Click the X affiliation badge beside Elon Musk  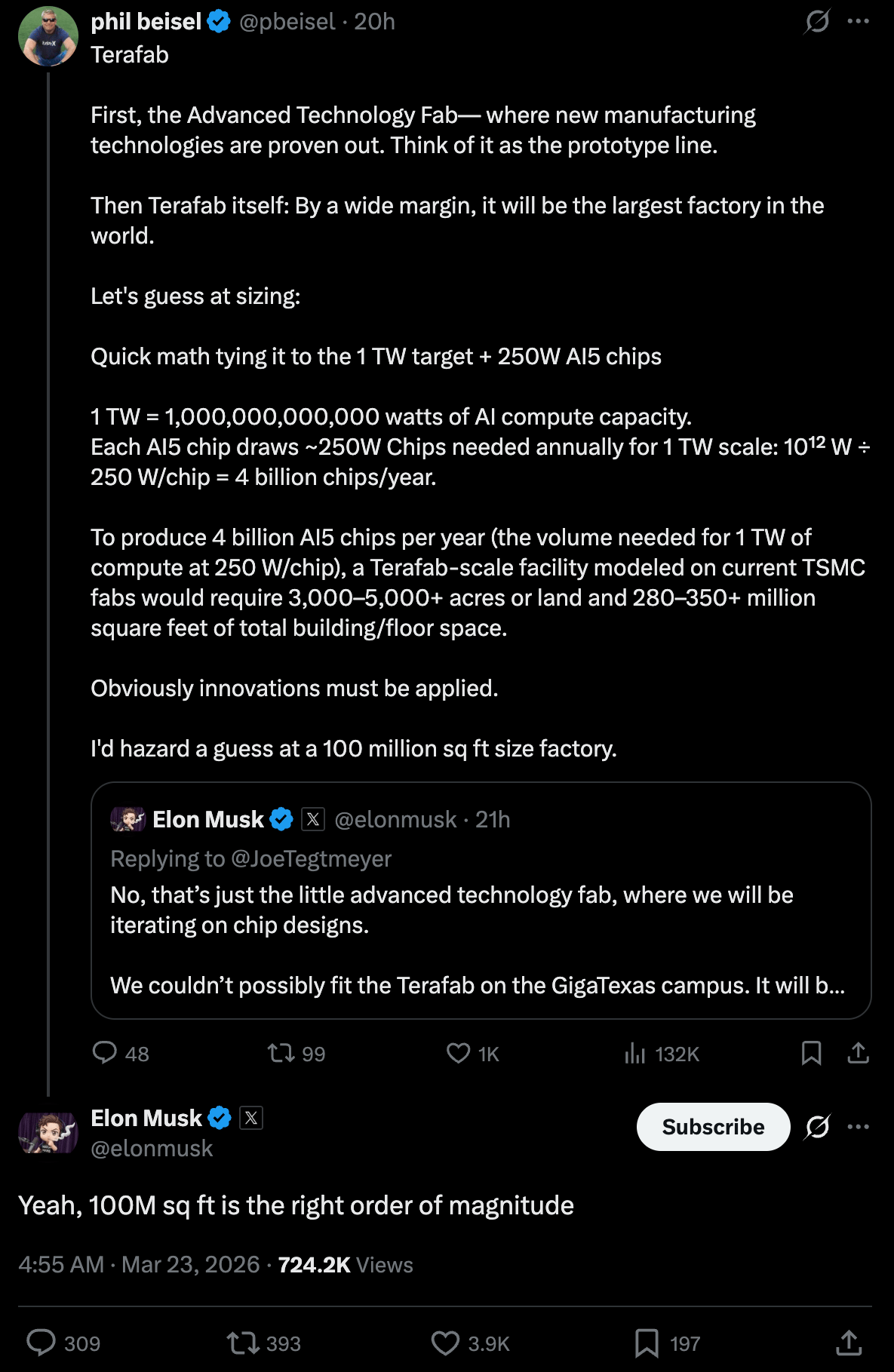point(251,1118)
